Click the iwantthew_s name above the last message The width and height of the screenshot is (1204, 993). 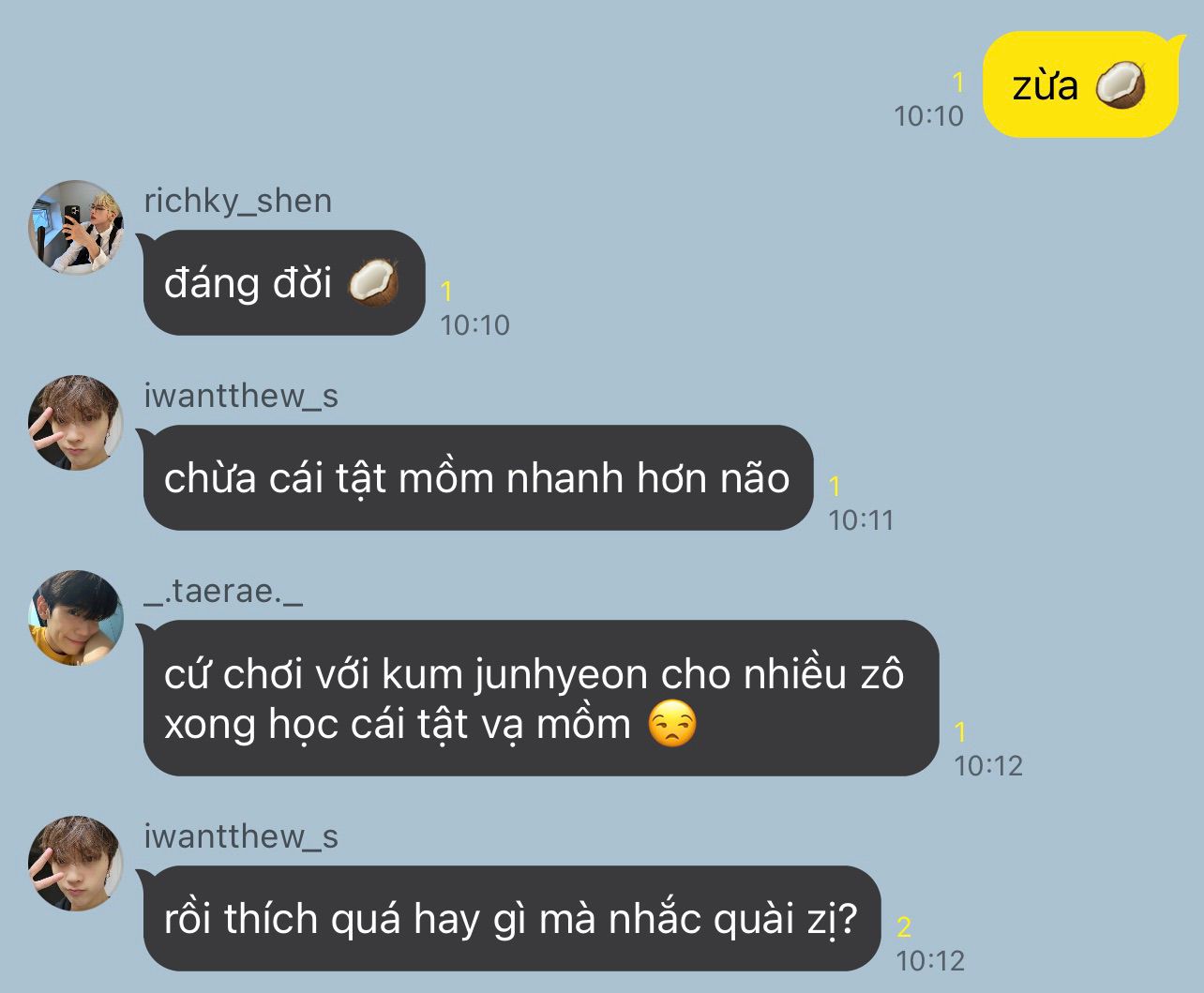click(x=241, y=836)
